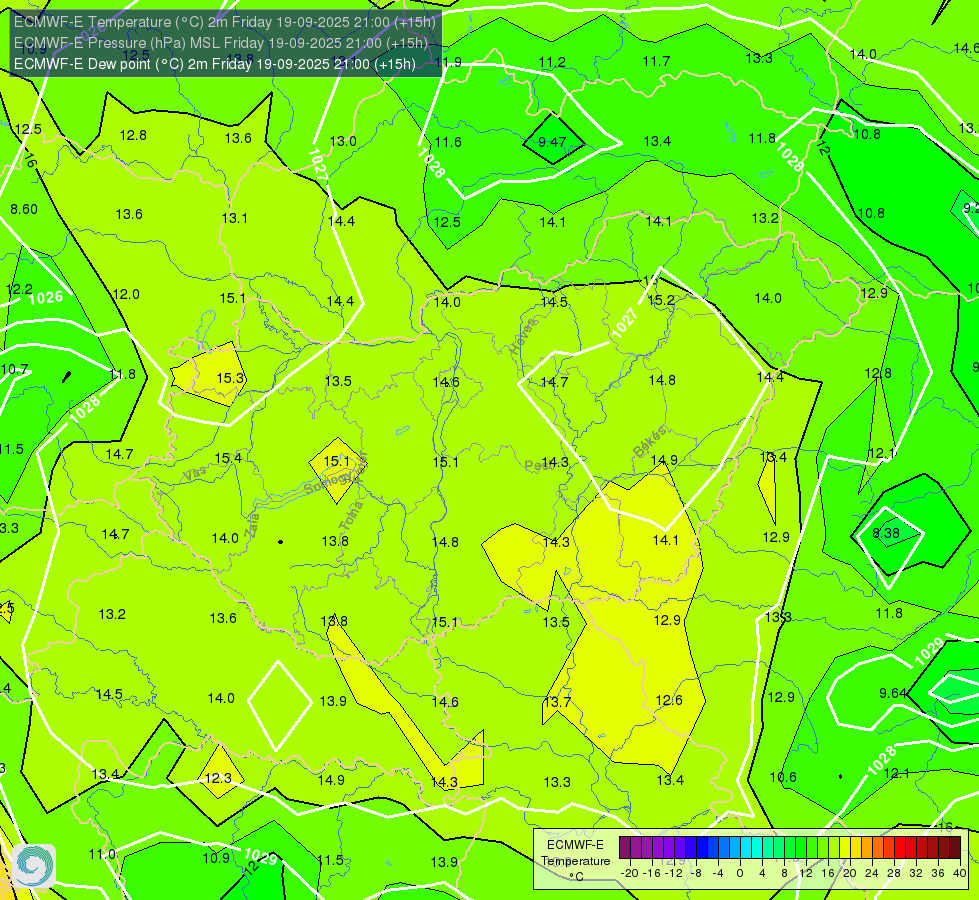979x900 pixels.
Task: Click the 12.0 temperature value
Action: pyautogui.click(x=126, y=294)
